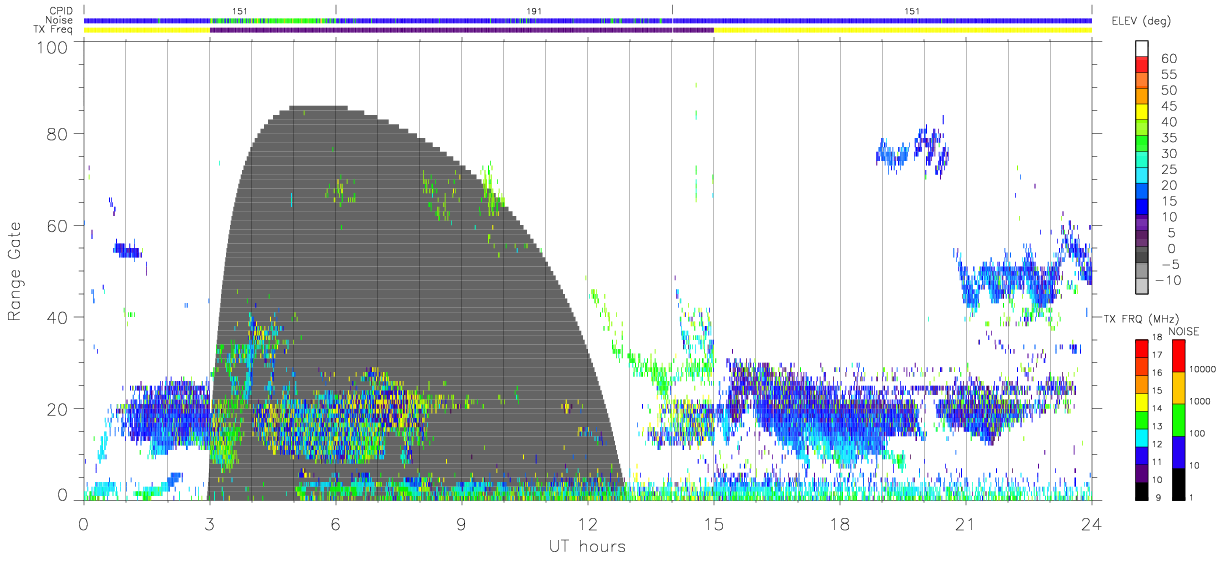Image resolution: width=1228 pixels, height=567 pixels.
Task: Click the '100' Range Gate axis tick
Action: point(51,47)
